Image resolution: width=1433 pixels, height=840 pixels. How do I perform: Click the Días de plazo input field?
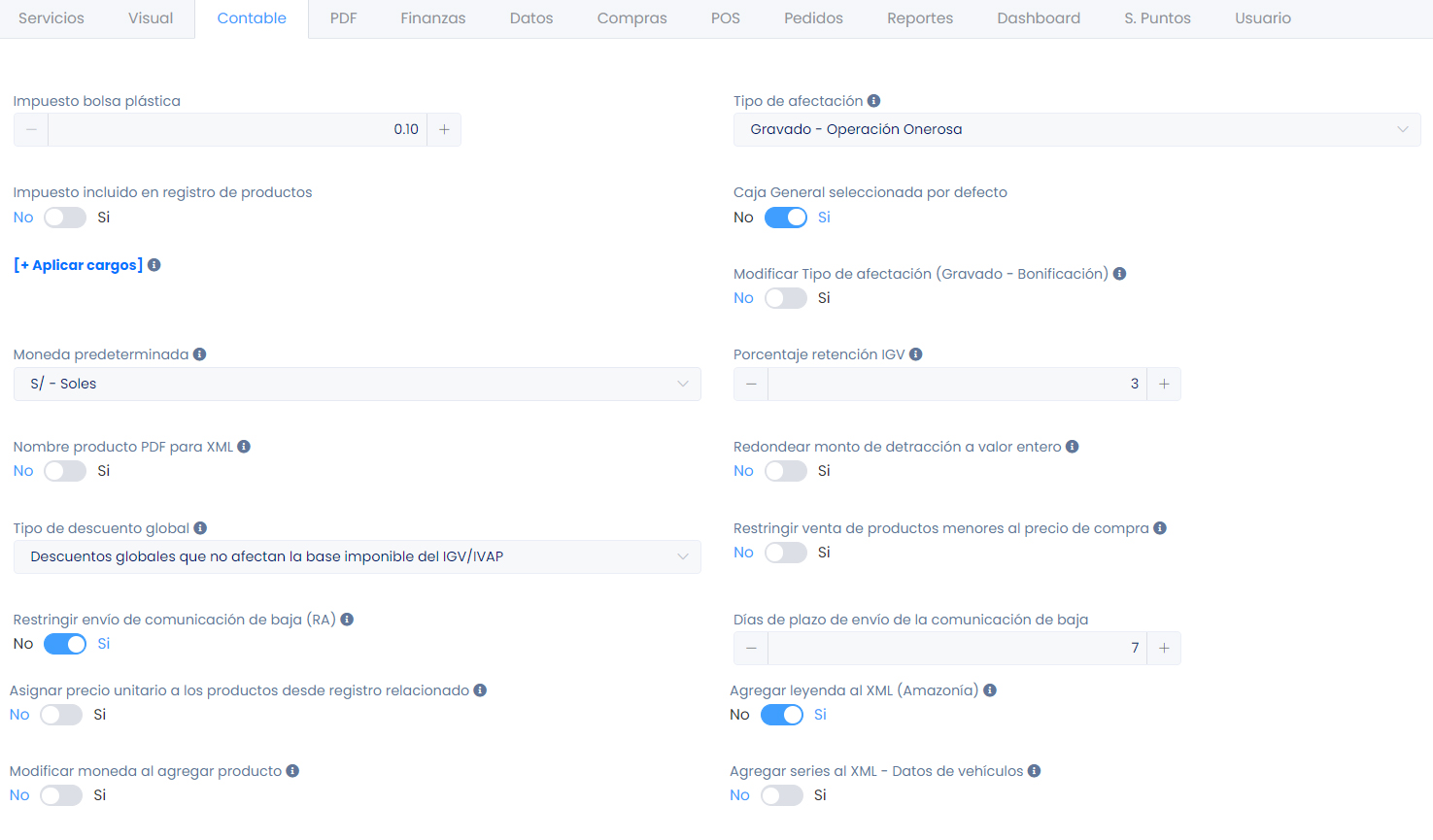[956, 648]
